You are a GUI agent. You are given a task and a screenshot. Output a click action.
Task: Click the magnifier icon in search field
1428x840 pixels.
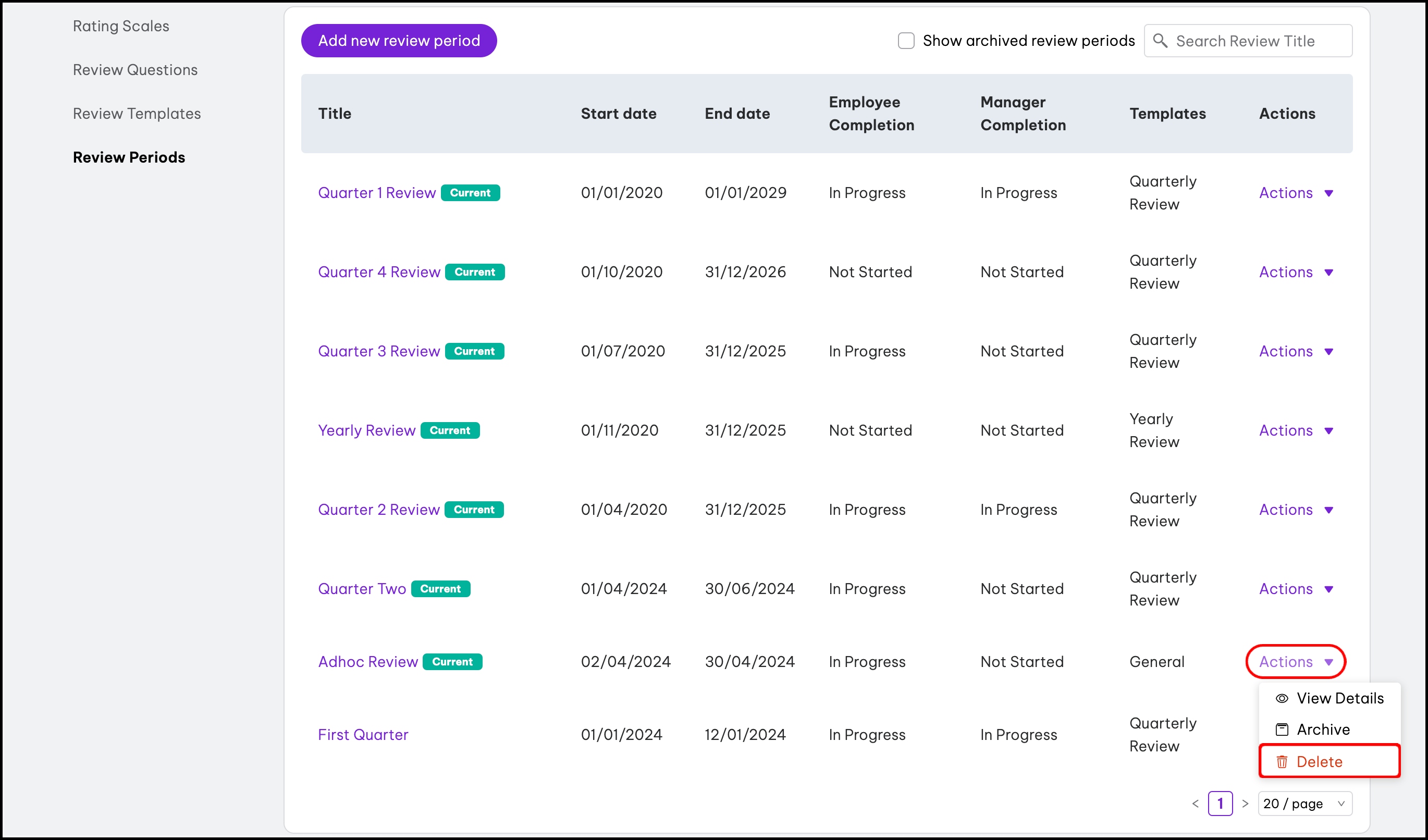pyautogui.click(x=1160, y=41)
